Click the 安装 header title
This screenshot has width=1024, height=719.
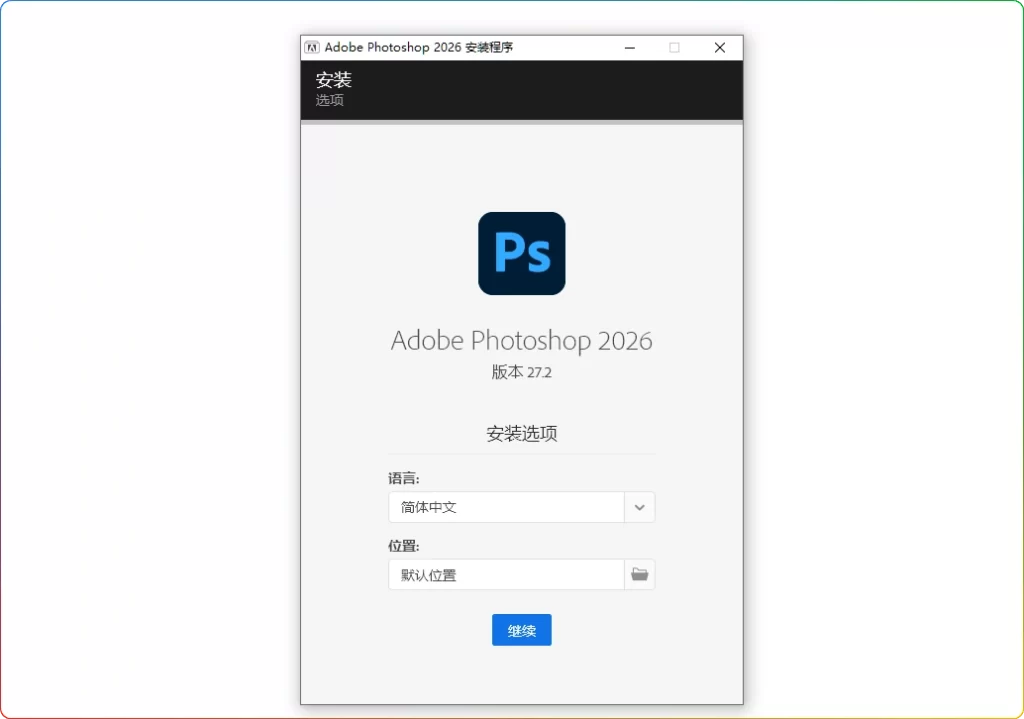(336, 81)
